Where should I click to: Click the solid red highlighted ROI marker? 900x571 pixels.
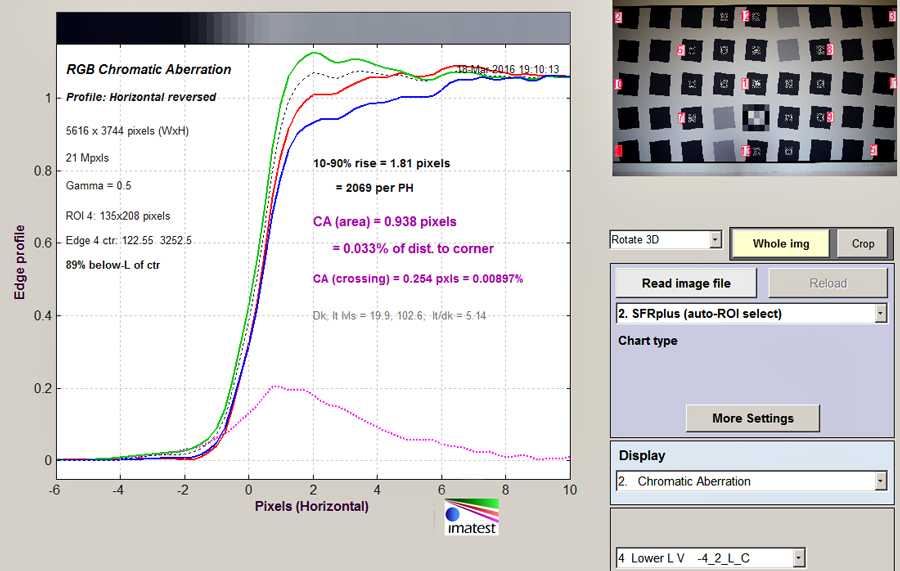coord(618,151)
